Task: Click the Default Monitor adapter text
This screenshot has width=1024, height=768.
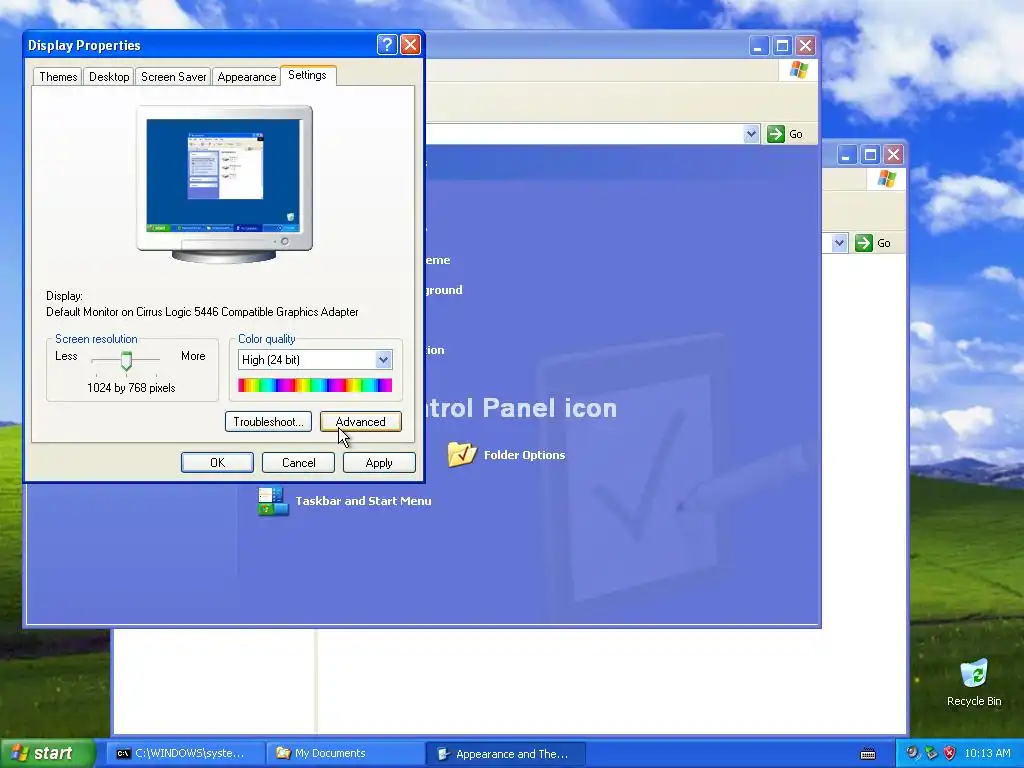Action: [x=202, y=312]
